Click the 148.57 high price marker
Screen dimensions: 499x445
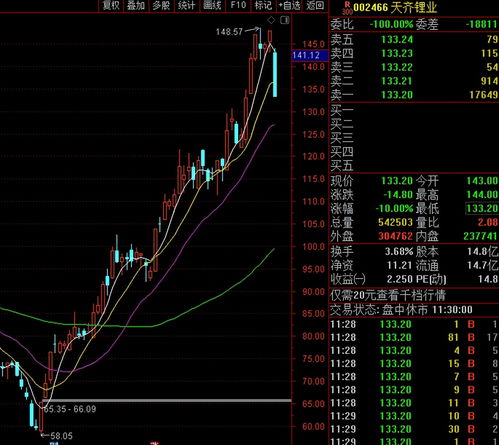[x=229, y=32]
